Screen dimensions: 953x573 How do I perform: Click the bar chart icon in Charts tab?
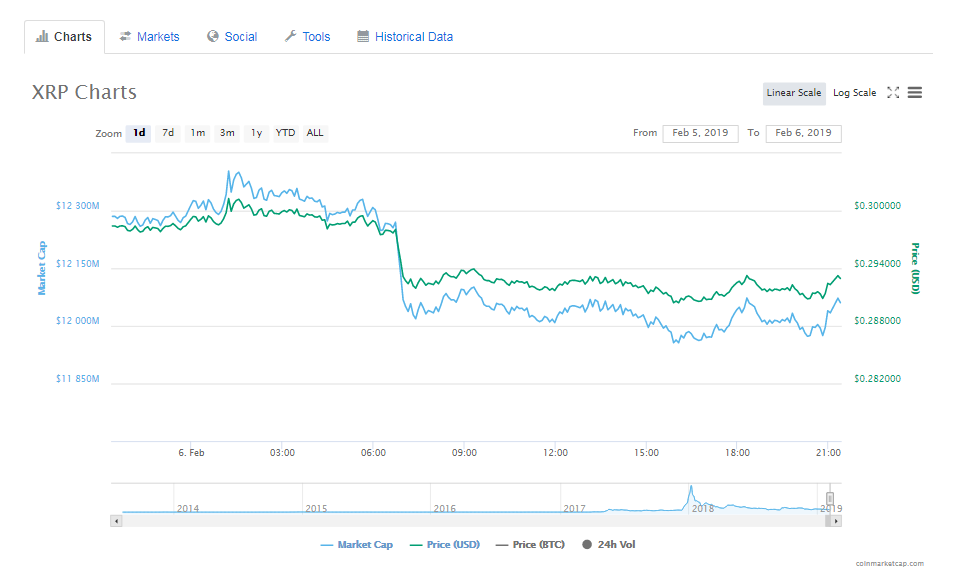(x=42, y=36)
